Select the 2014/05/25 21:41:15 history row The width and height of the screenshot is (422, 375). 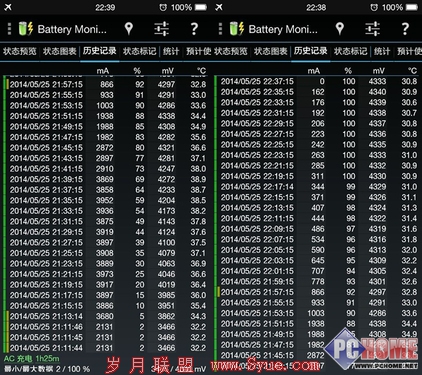coord(106,169)
